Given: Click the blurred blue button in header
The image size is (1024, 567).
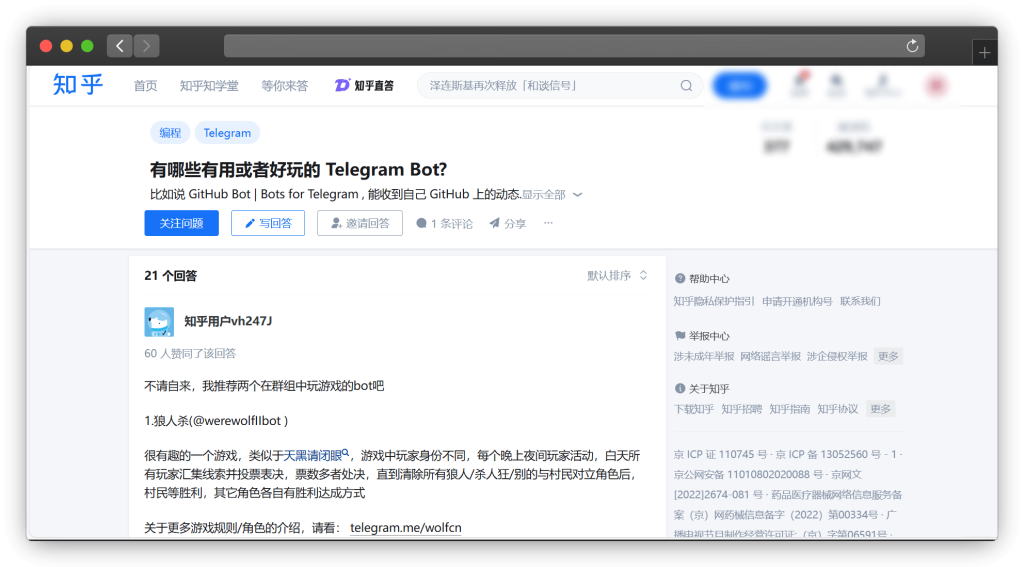Looking at the screenshot, I should (739, 86).
